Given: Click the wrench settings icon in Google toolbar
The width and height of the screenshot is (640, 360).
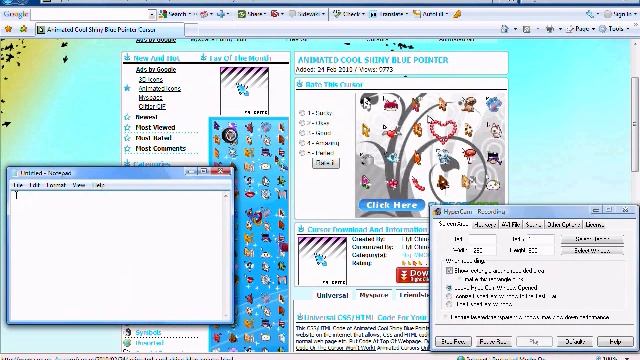Looking at the screenshot, I should [x=590, y=14].
